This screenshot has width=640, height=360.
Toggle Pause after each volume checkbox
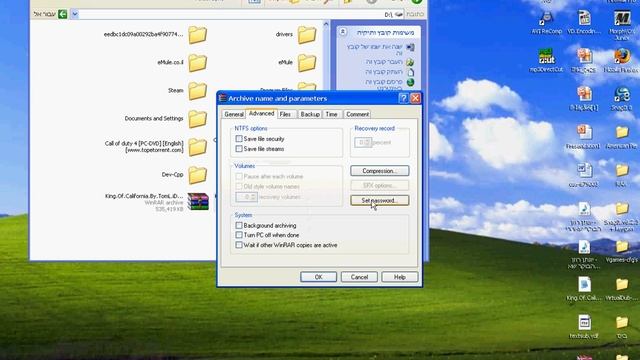click(x=239, y=176)
